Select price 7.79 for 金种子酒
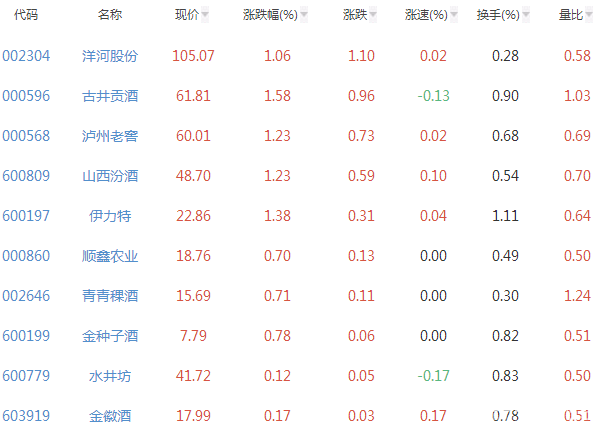This screenshot has width=602, height=431. [x=193, y=336]
